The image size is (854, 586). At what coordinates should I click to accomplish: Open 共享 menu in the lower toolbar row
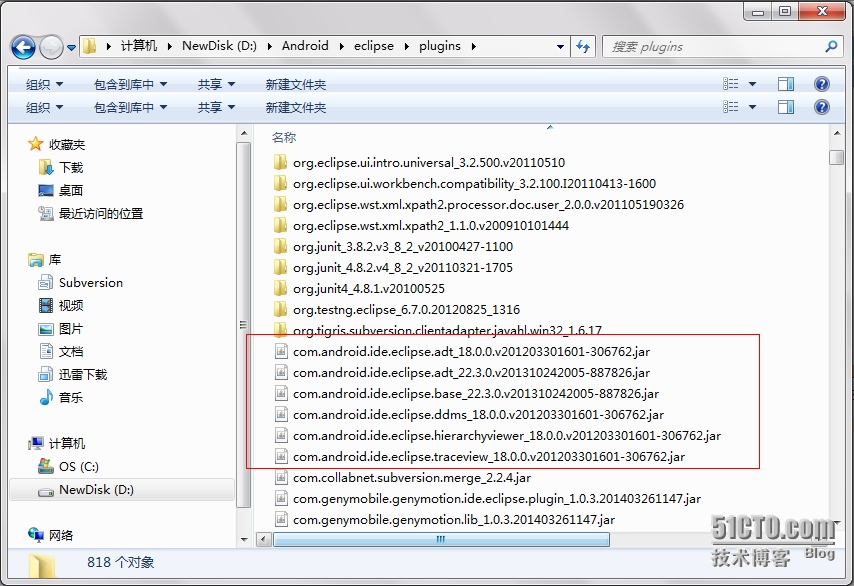click(x=216, y=107)
